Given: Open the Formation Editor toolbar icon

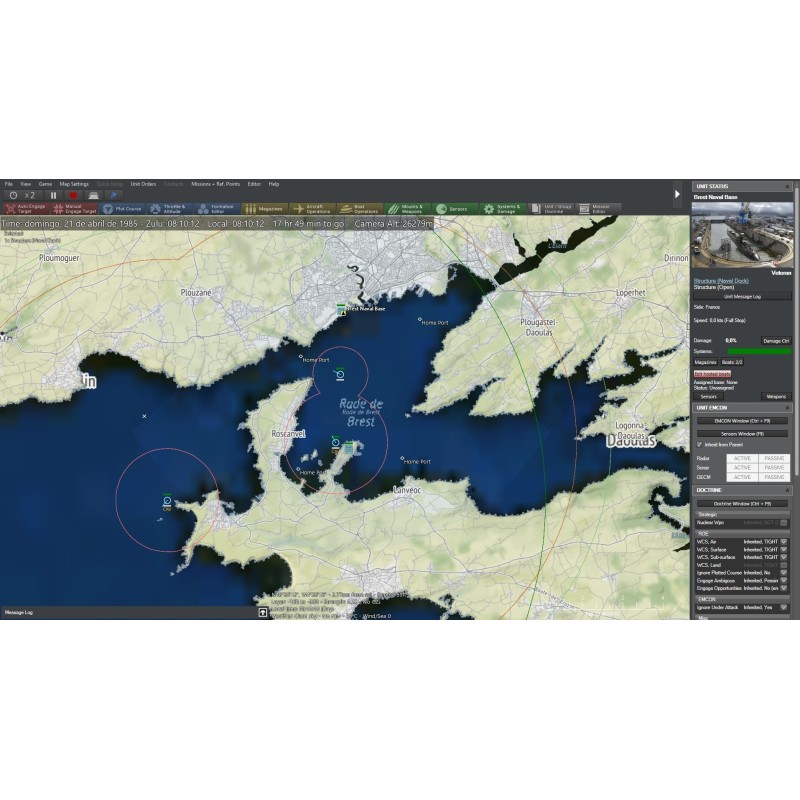Looking at the screenshot, I should 216,209.
